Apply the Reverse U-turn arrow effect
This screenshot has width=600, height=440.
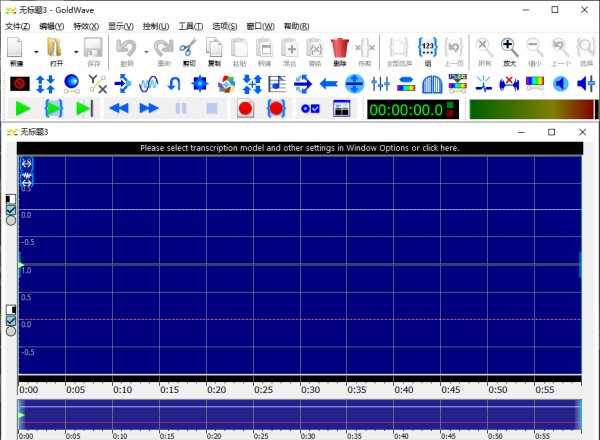coord(174,84)
